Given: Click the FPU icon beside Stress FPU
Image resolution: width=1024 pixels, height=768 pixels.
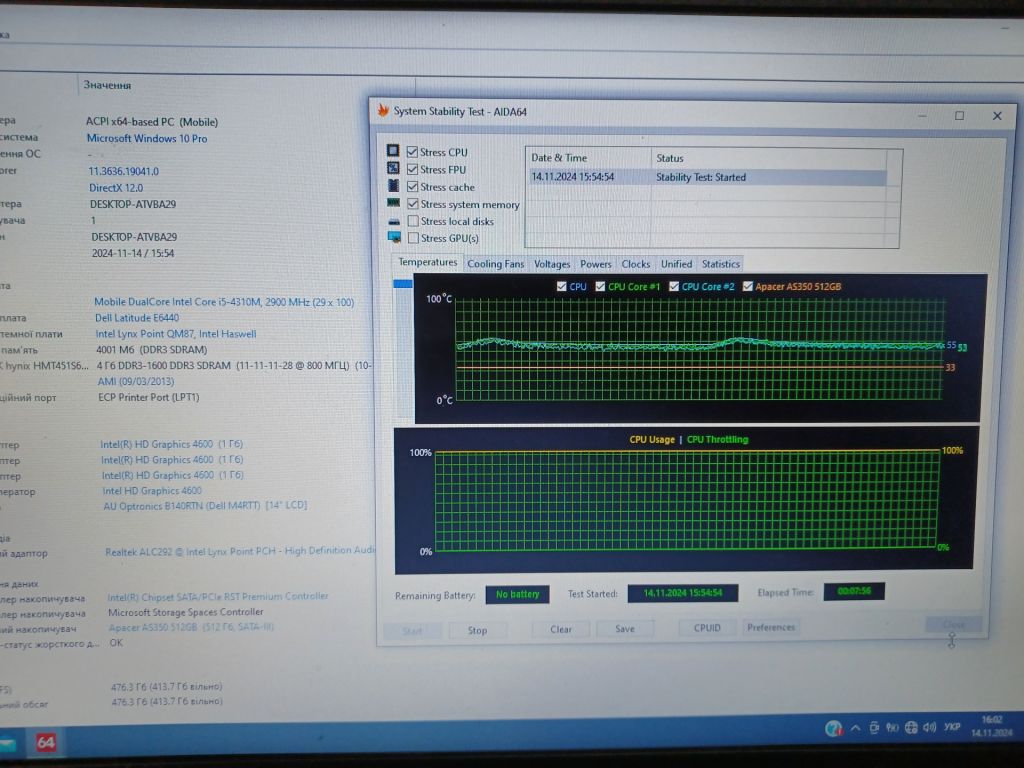Looking at the screenshot, I should (x=392, y=168).
